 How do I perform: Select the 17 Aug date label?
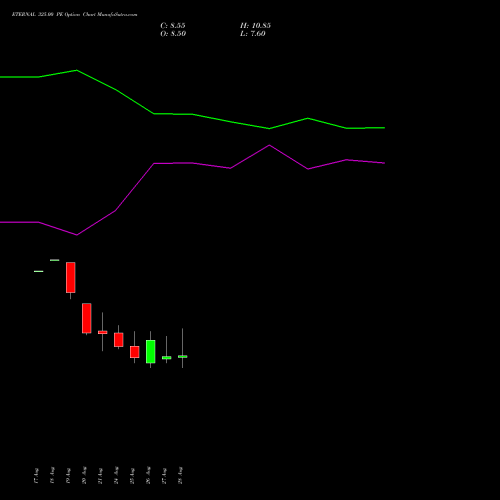36,475
